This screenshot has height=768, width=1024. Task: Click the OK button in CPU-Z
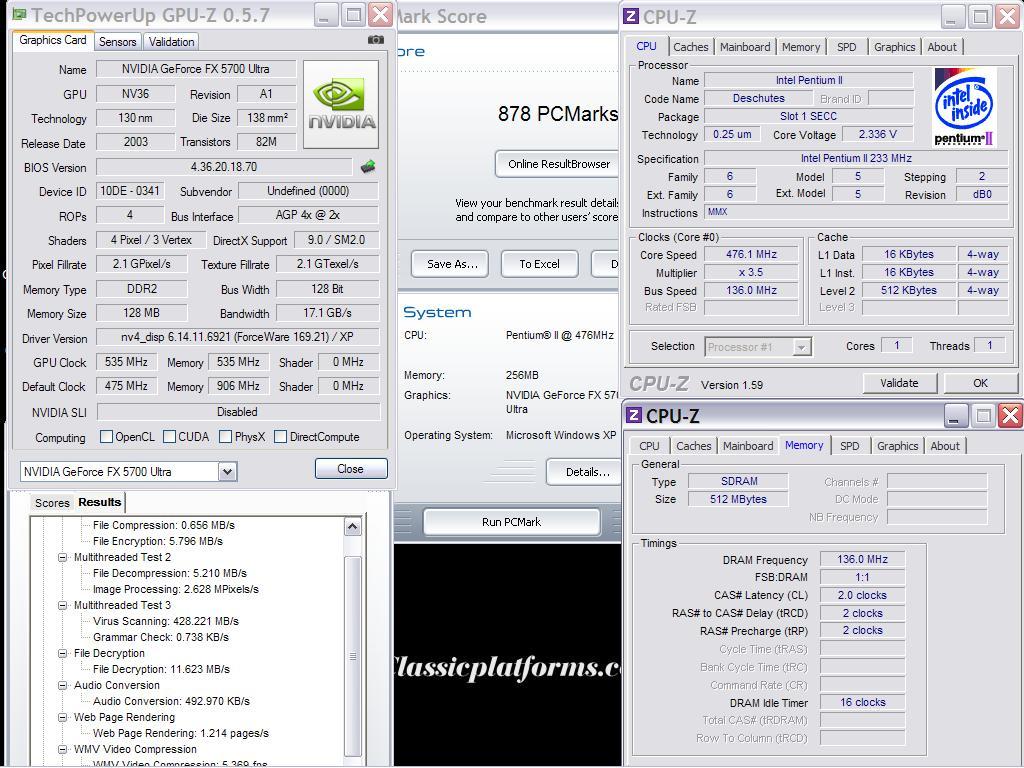[980, 383]
